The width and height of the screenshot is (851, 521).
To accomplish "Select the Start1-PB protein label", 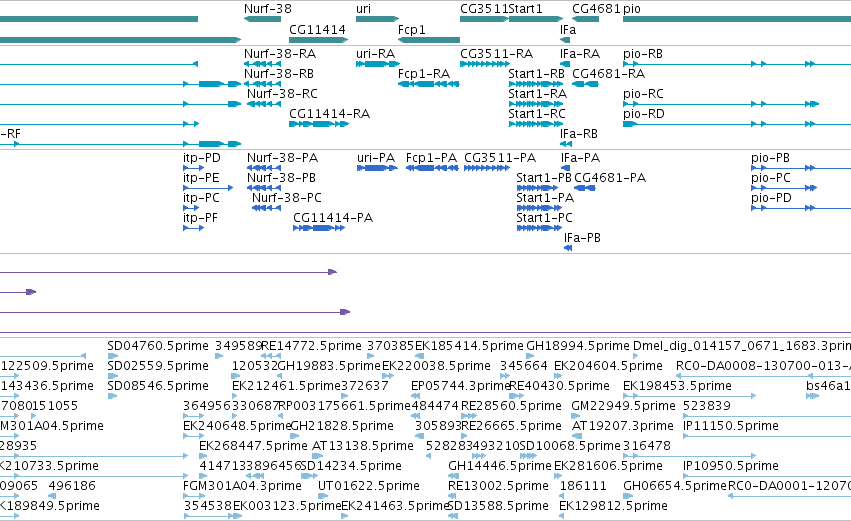I will tap(544, 177).
